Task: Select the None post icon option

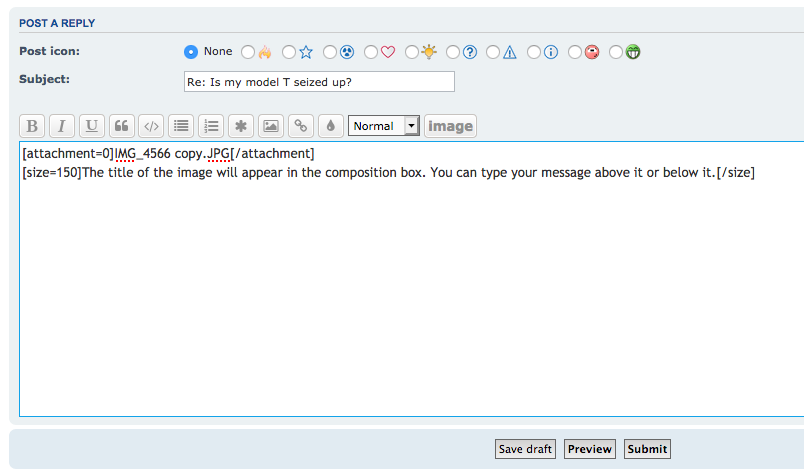Action: [191, 52]
